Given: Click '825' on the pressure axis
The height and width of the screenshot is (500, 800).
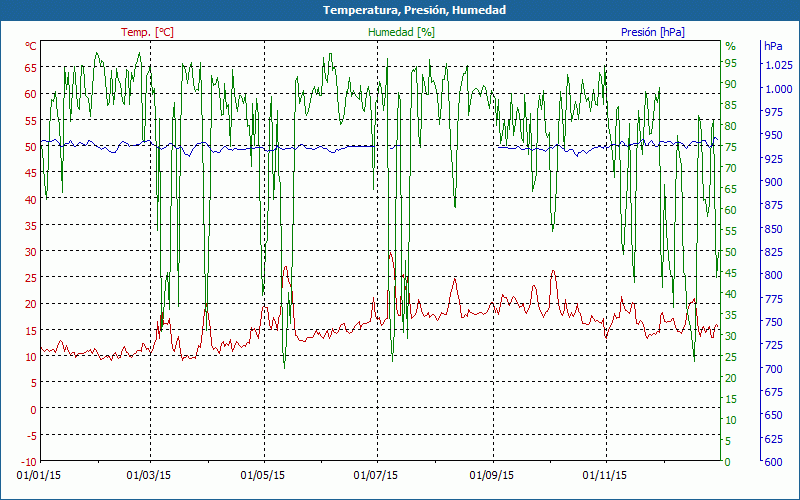Looking at the screenshot, I should [x=774, y=252].
